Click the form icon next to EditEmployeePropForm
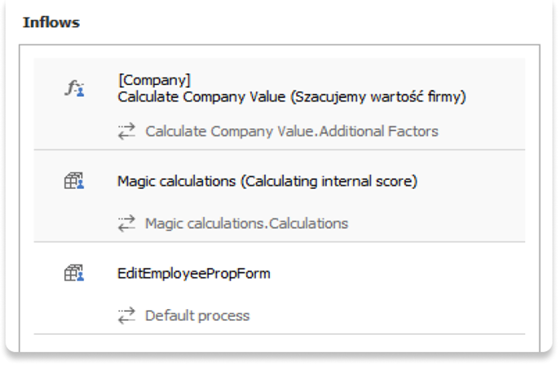Viewport: 558px width, 365px height. pos(74,273)
